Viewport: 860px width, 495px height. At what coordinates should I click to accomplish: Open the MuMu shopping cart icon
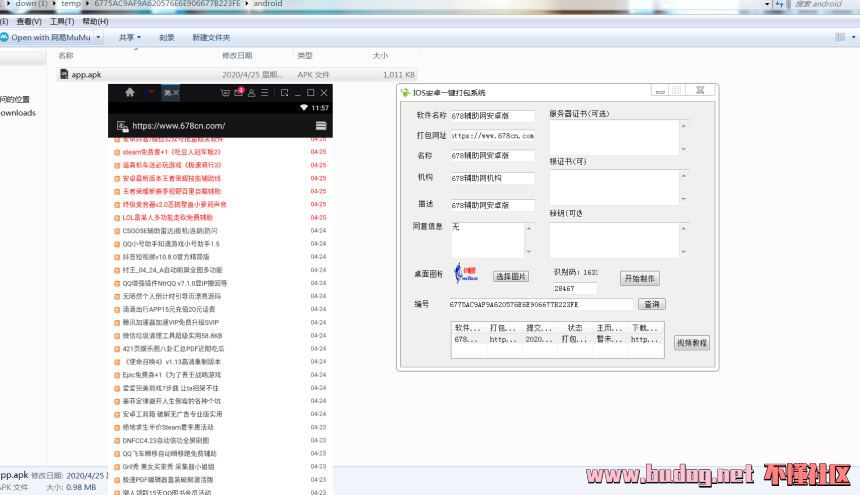pyautogui.click(x=225, y=93)
